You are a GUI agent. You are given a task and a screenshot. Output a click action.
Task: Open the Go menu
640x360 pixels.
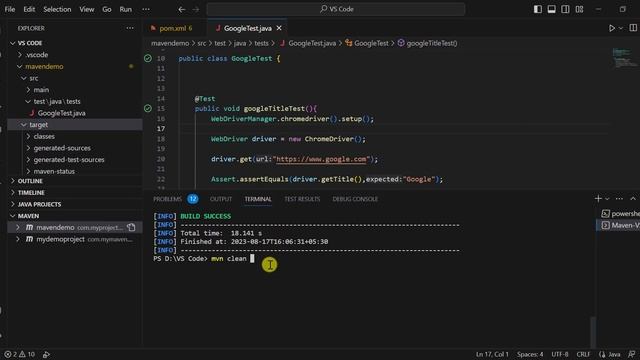tap(107, 9)
